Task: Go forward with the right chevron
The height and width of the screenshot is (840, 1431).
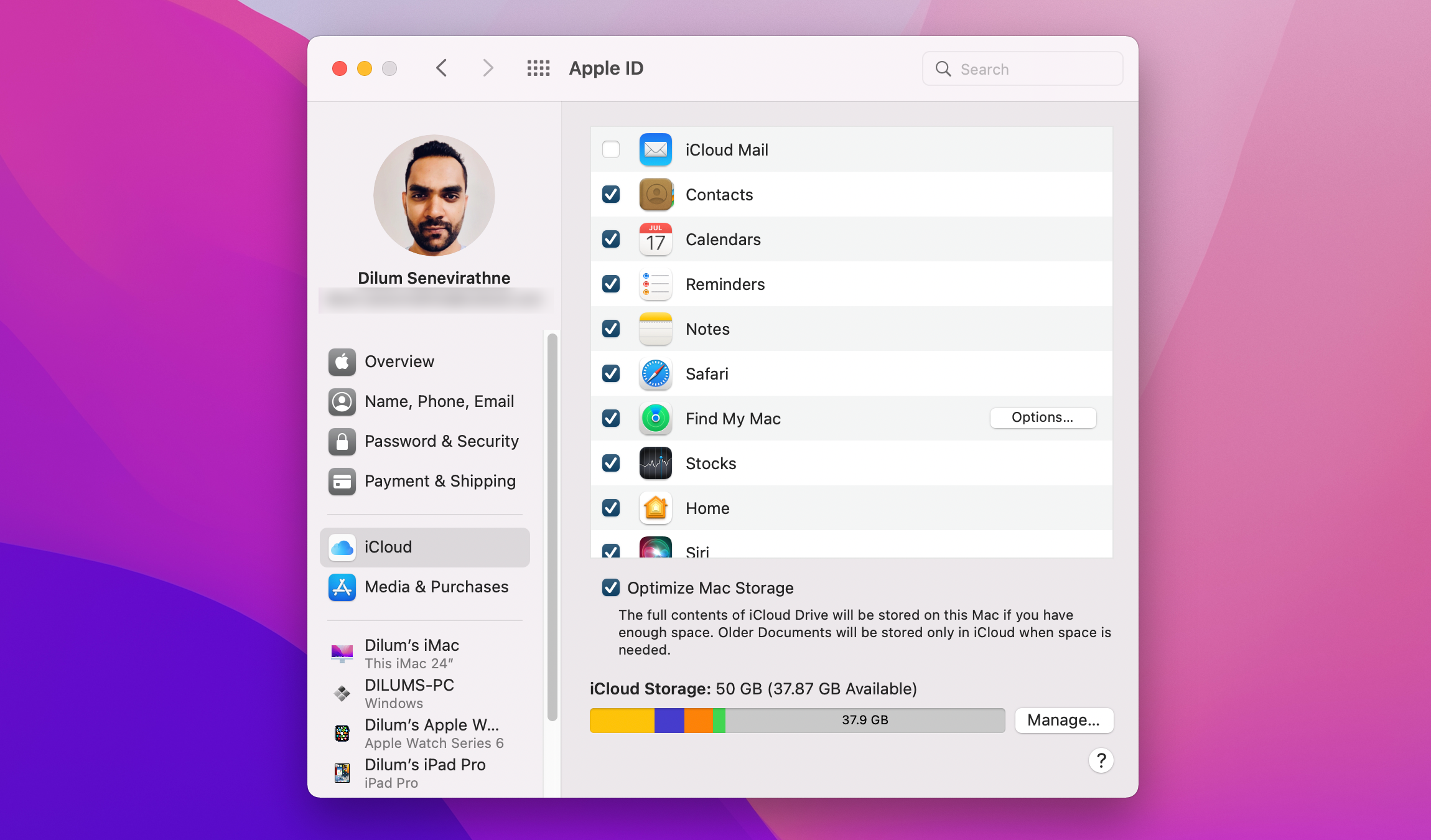Action: pos(488,68)
